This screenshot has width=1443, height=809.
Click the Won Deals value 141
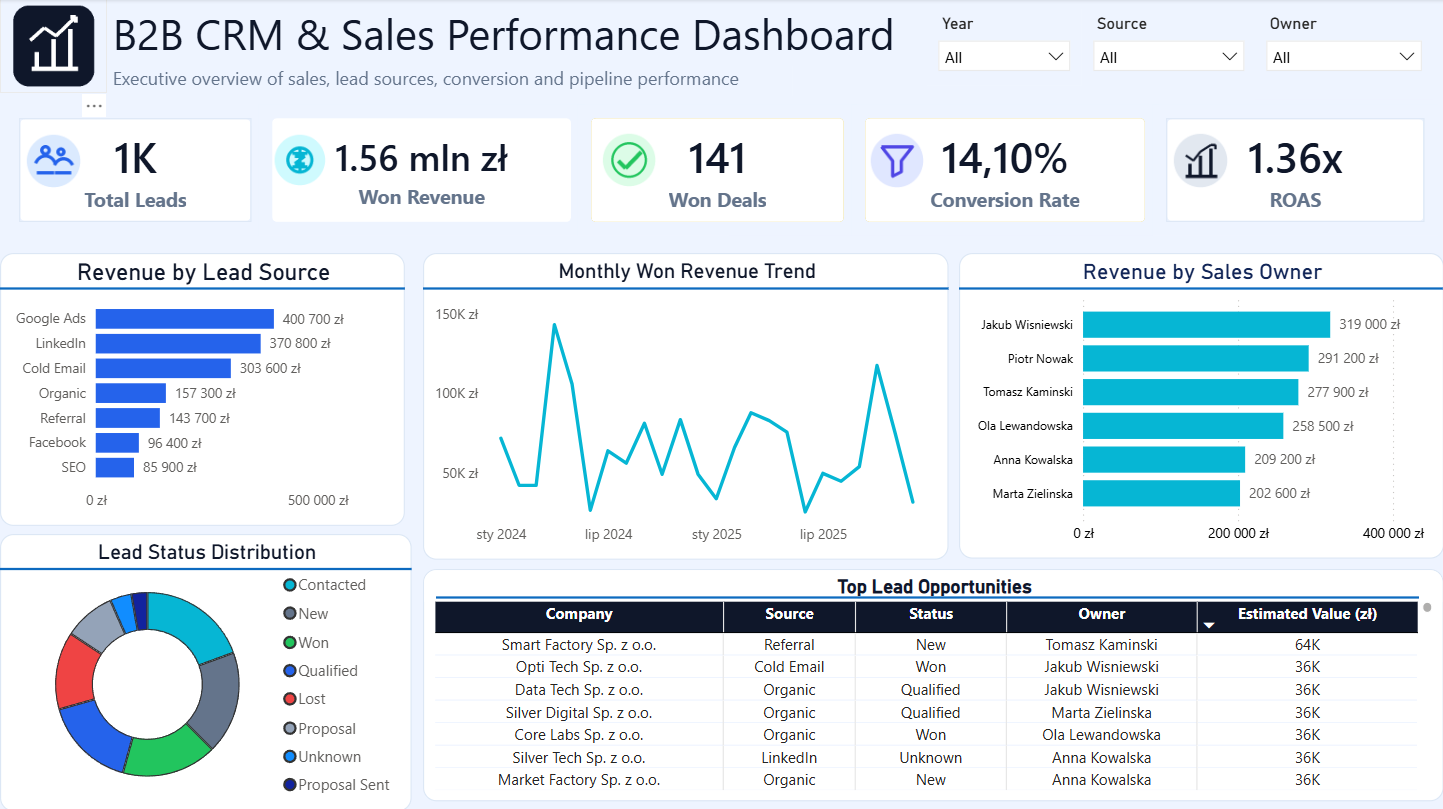click(x=717, y=159)
